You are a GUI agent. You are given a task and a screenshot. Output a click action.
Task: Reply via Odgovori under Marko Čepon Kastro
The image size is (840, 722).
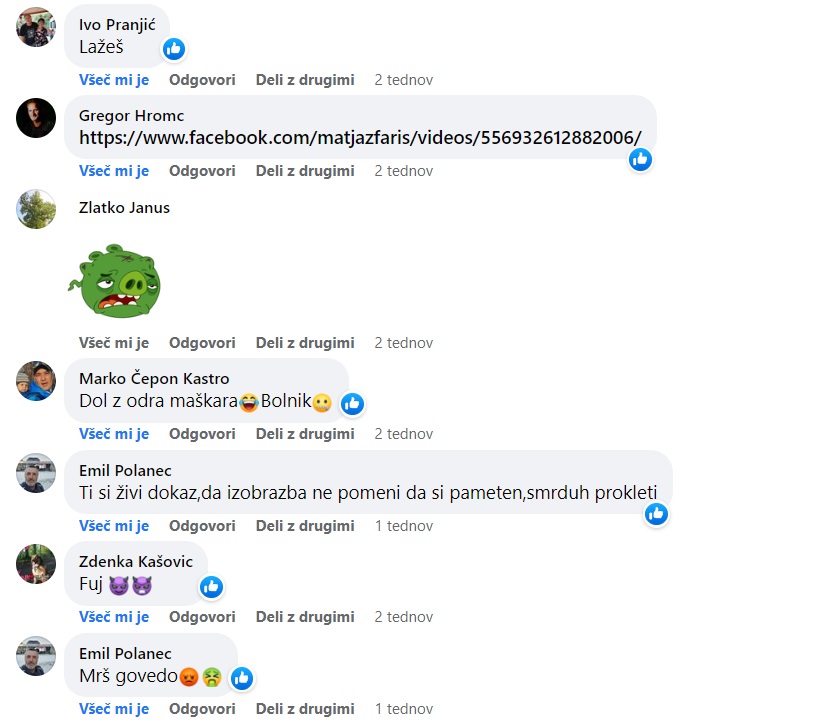click(202, 434)
